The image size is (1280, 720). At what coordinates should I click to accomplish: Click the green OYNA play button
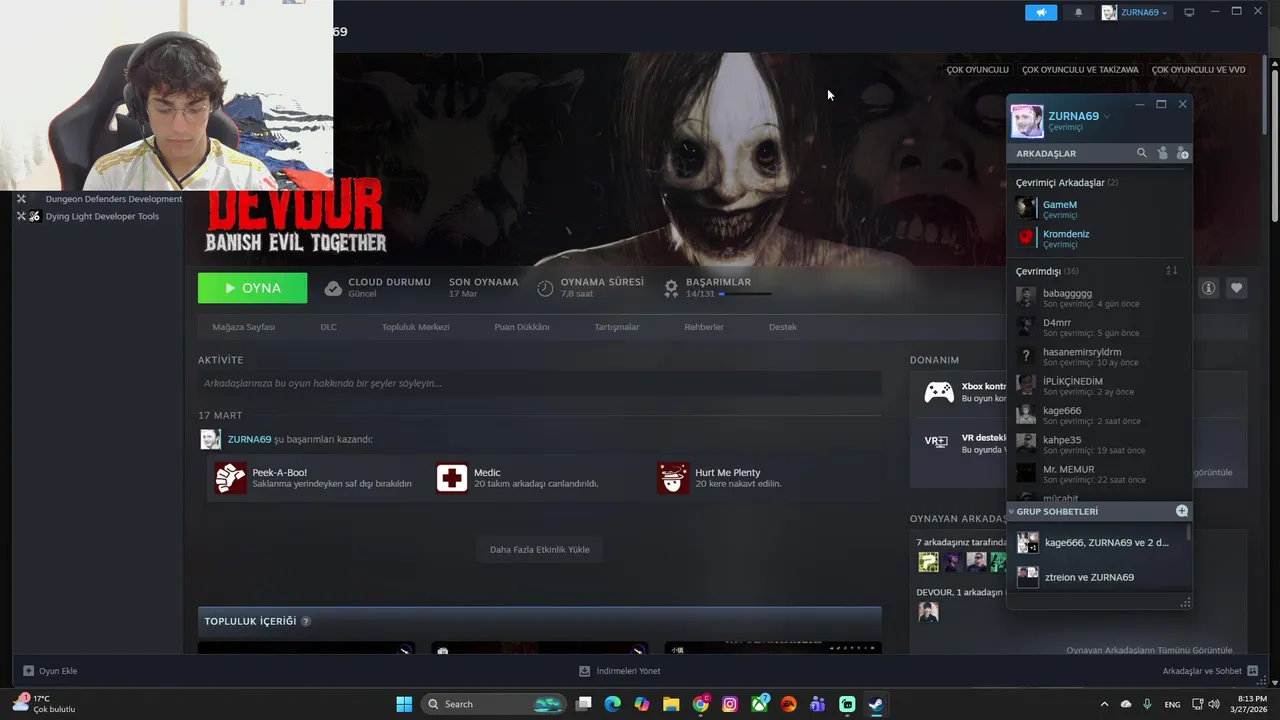[252, 288]
